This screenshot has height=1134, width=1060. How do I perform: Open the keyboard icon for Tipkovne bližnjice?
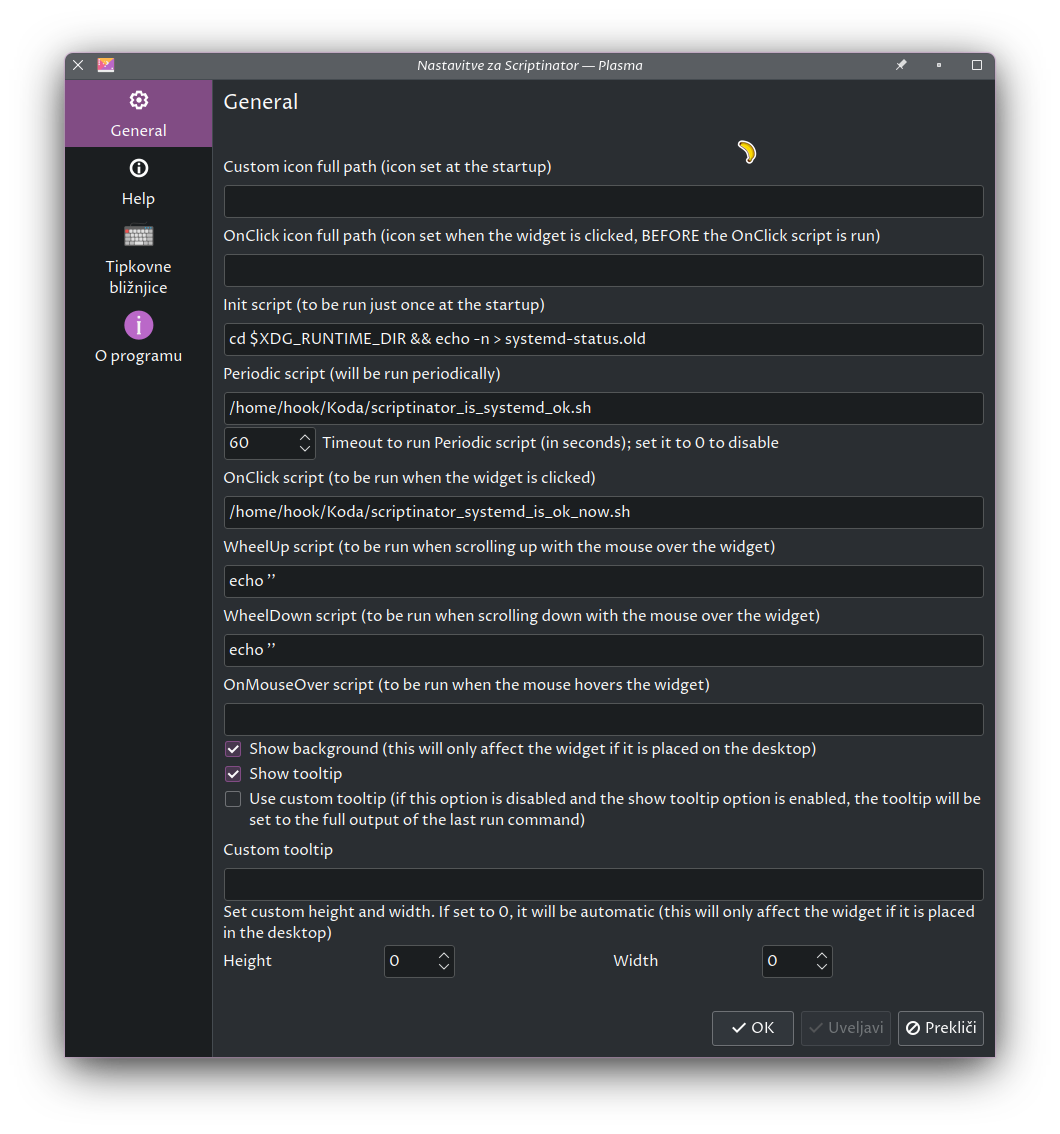(x=138, y=235)
